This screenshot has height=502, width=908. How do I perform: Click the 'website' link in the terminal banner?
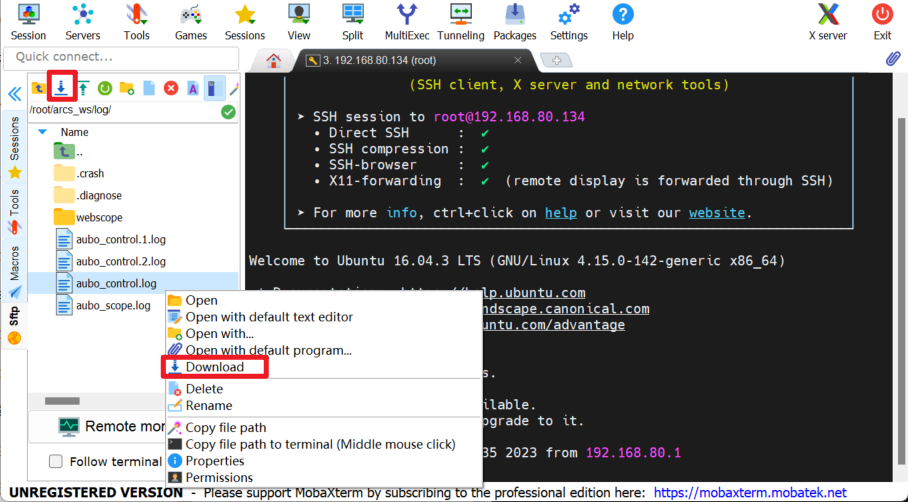[717, 213]
